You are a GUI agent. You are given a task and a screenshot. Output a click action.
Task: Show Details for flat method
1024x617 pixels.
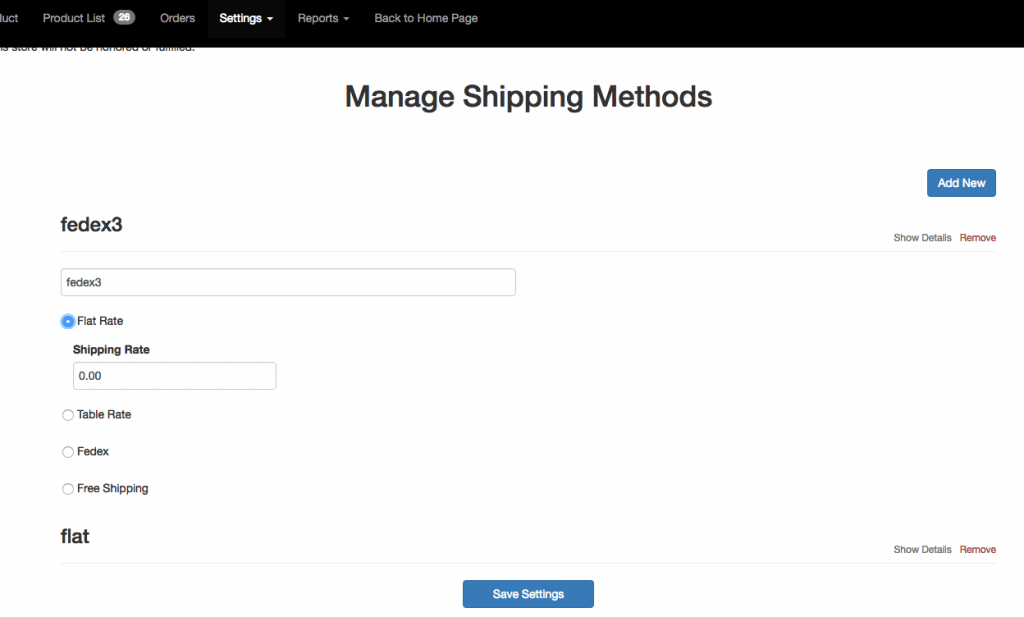click(922, 549)
